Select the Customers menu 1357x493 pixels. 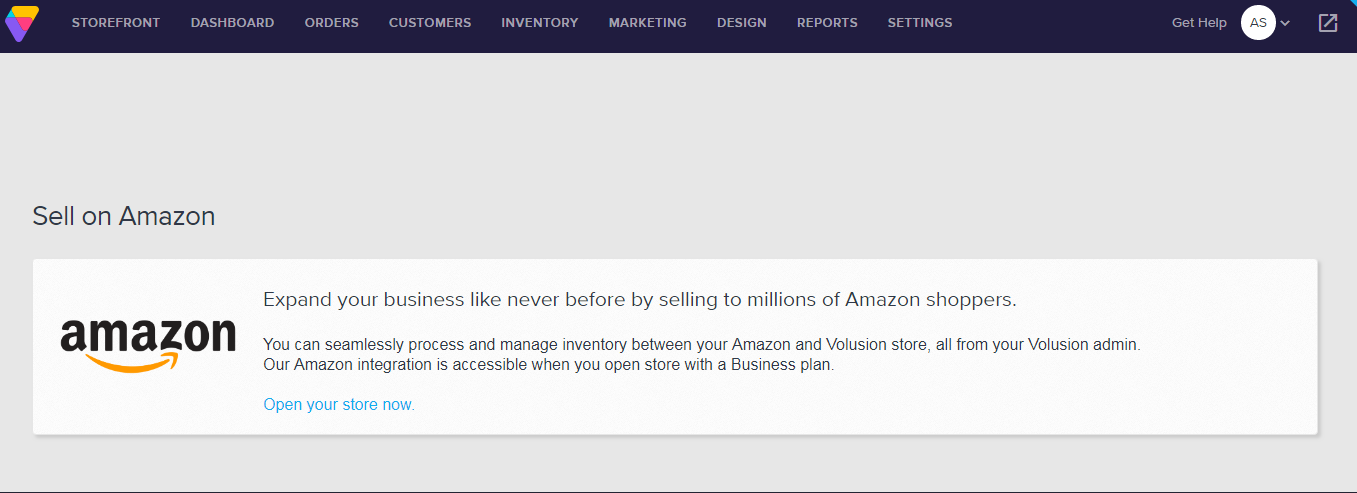click(430, 23)
